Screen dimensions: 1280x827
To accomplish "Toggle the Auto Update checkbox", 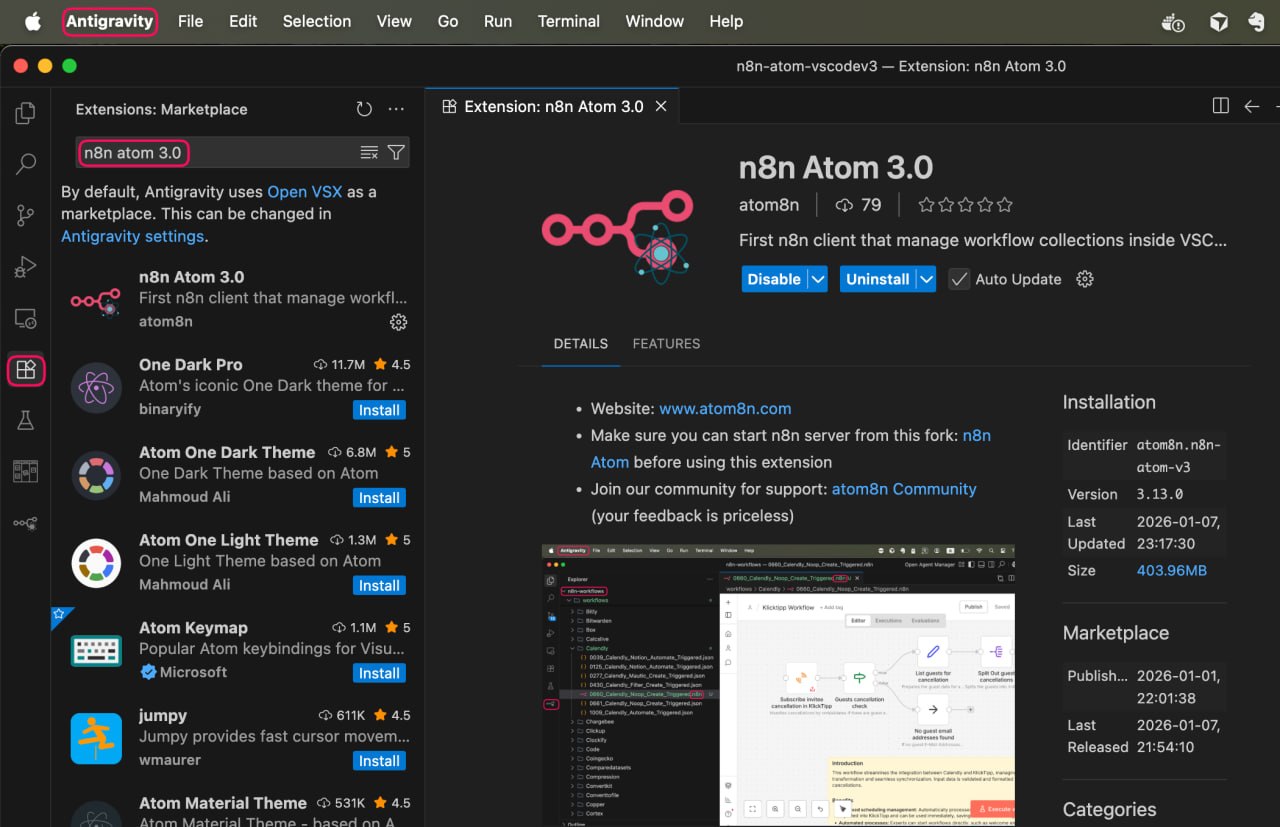I will click(x=959, y=279).
